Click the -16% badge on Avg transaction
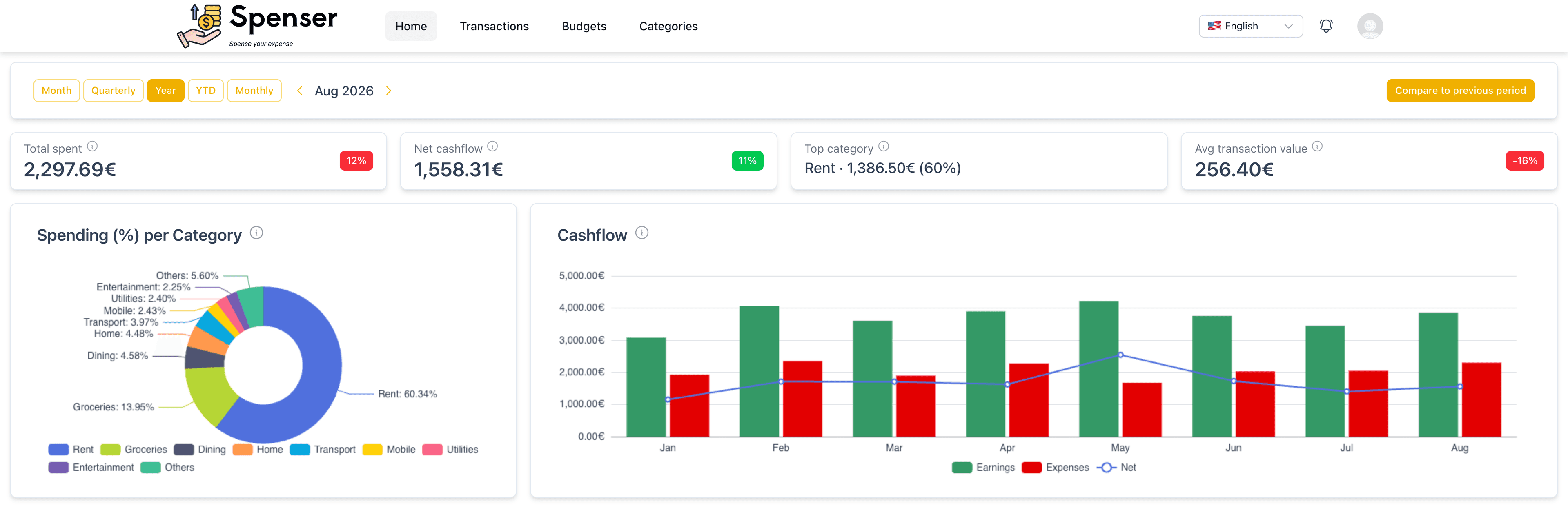 coord(1525,161)
